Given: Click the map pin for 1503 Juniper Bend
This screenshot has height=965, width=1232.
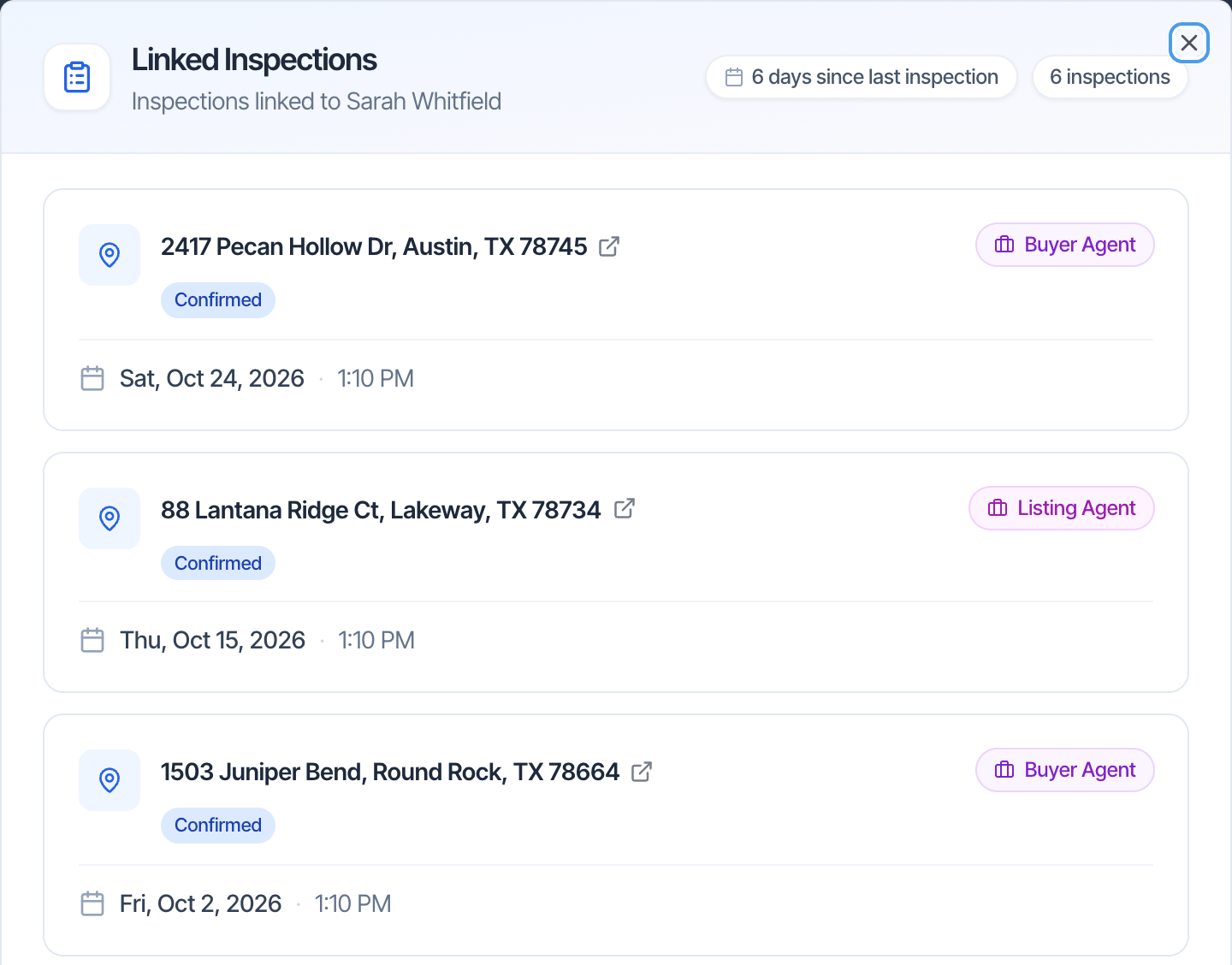Looking at the screenshot, I should tap(110, 780).
